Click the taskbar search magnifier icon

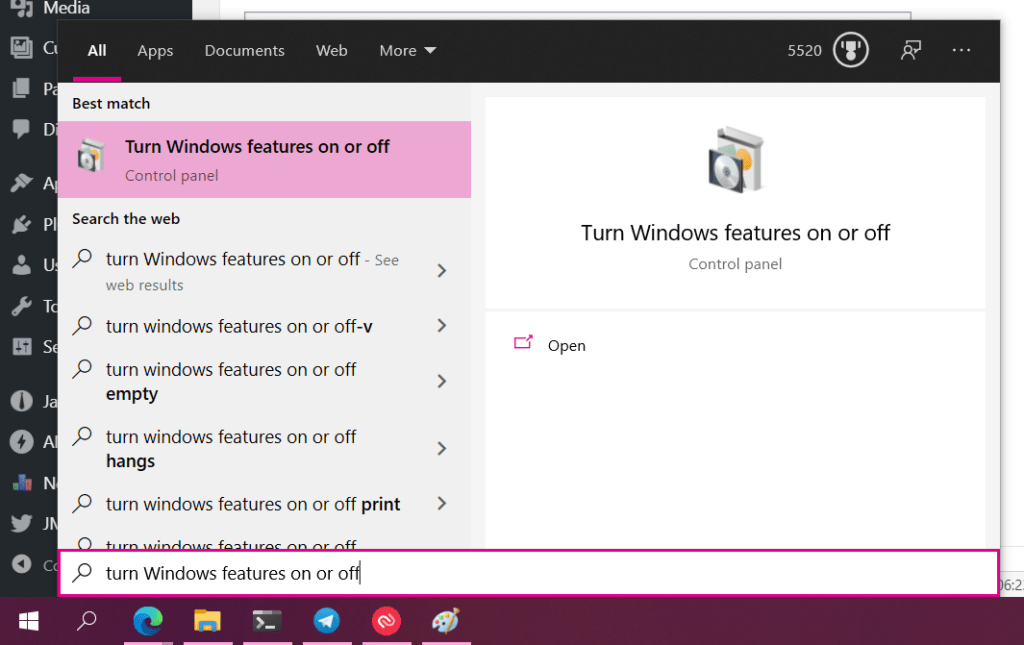point(86,621)
